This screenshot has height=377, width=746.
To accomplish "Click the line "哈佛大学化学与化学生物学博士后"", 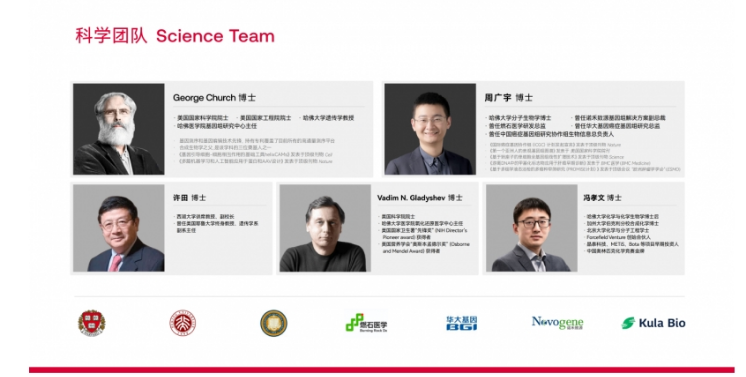I will (x=622, y=217).
